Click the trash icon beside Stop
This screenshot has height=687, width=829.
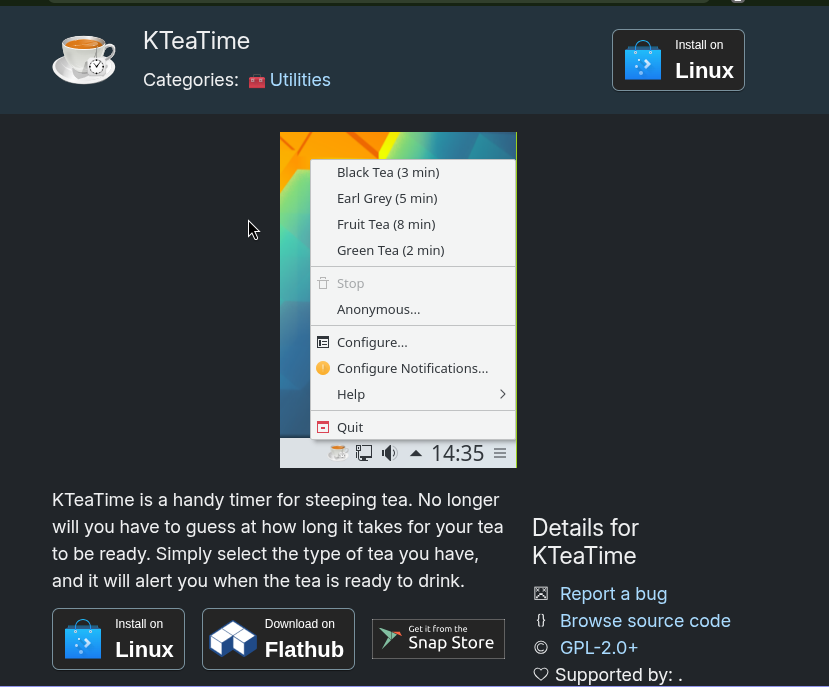point(323,283)
